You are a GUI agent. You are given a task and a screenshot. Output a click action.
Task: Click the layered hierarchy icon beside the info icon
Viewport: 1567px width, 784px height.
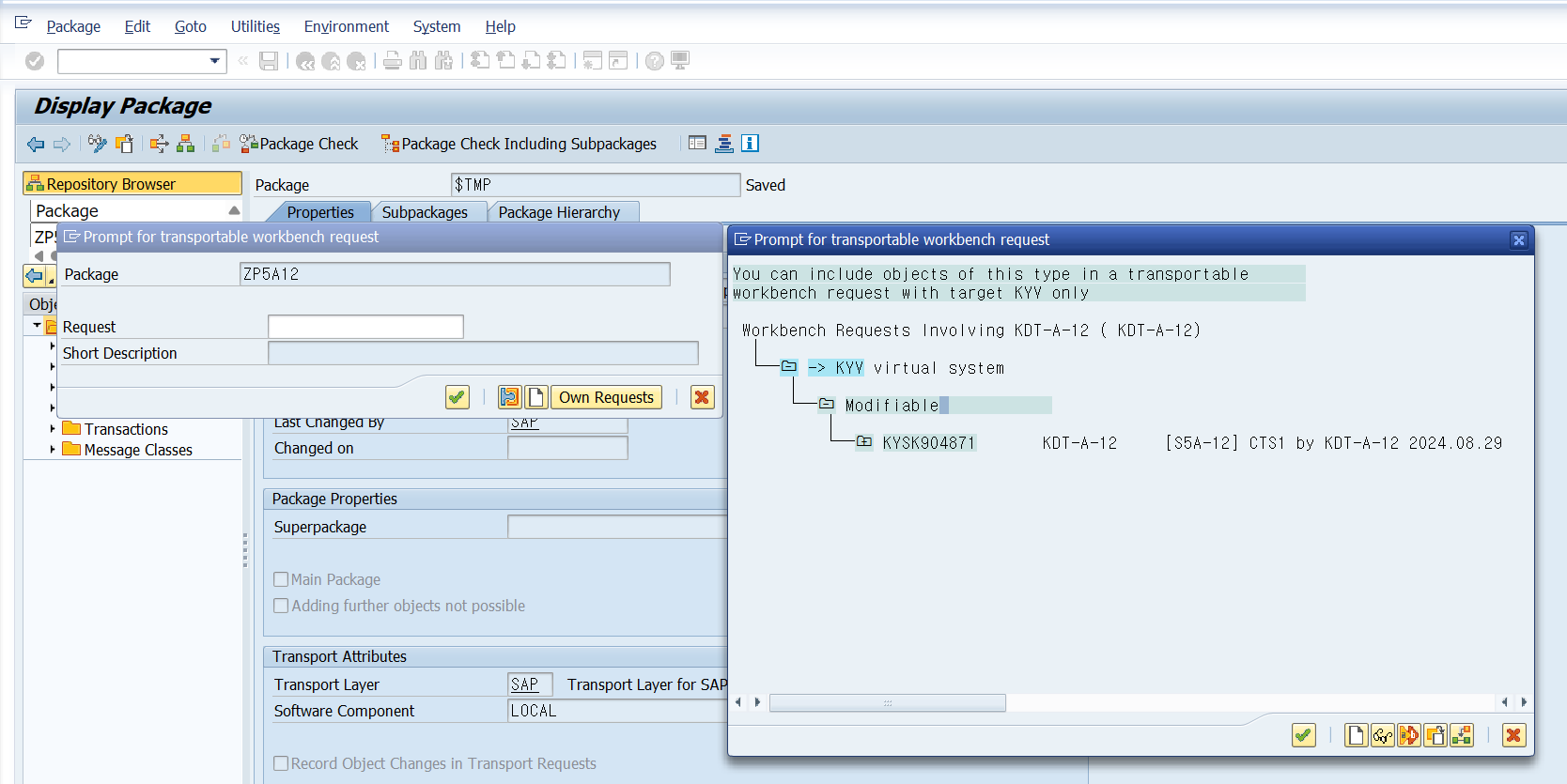(724, 144)
